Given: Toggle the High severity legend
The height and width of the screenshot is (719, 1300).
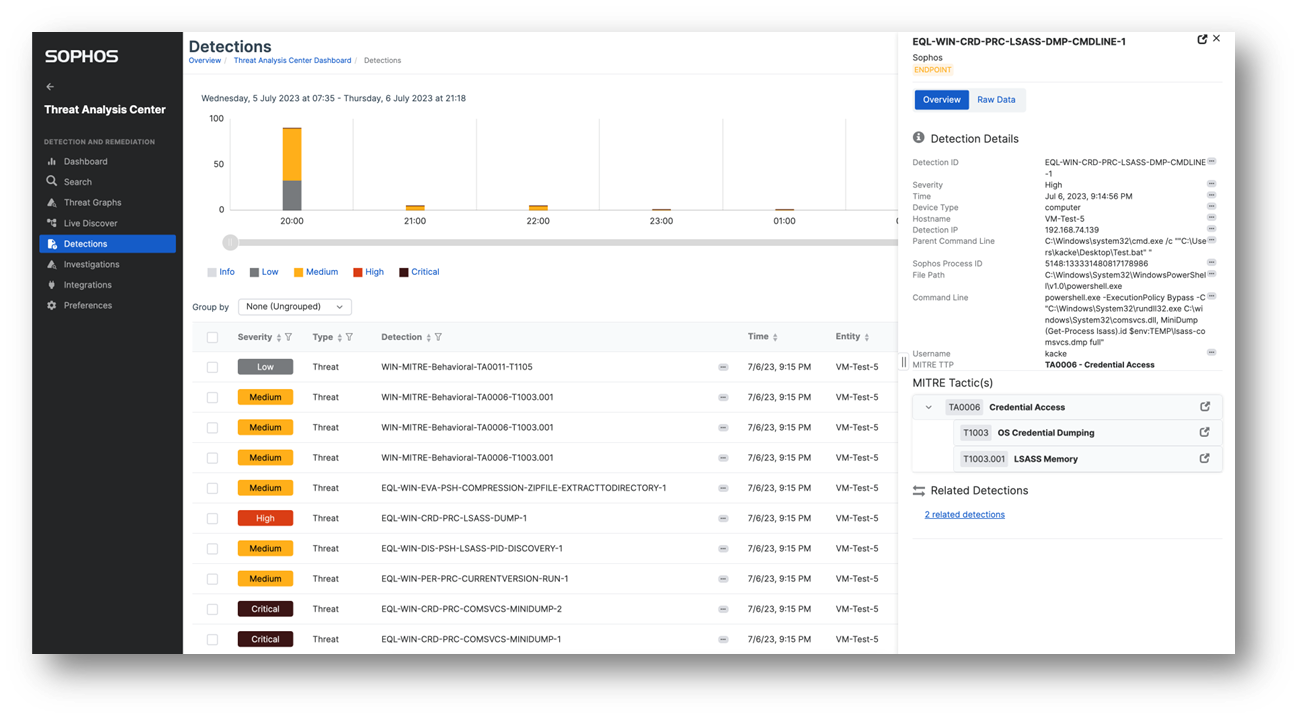Looking at the screenshot, I should tap(368, 272).
